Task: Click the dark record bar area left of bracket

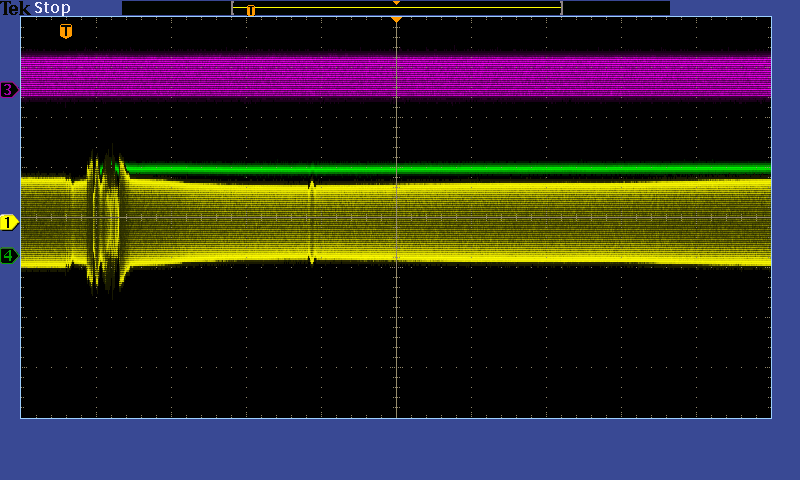Action: [x=176, y=8]
